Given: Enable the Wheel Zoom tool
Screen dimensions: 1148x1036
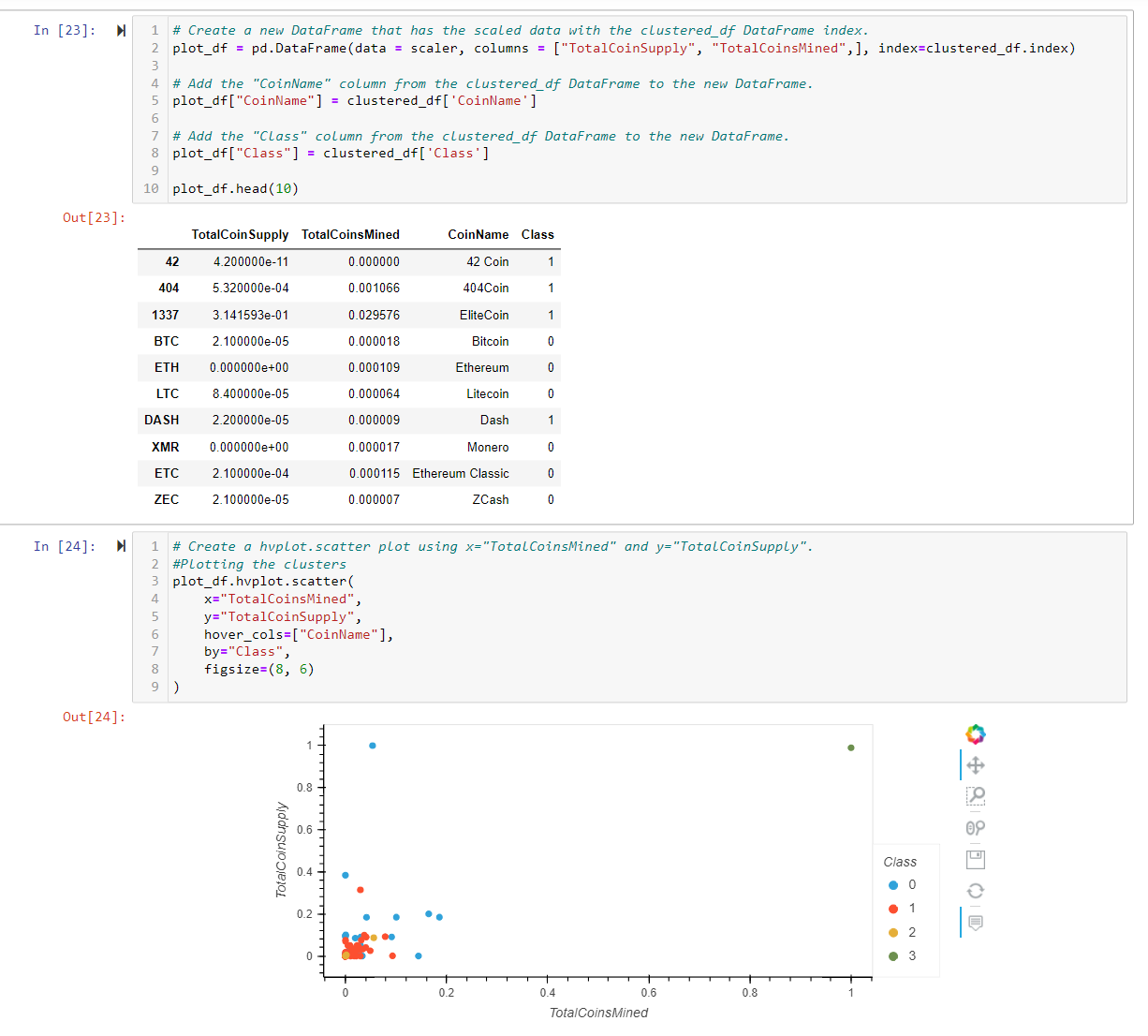Looking at the screenshot, I should coord(975,828).
